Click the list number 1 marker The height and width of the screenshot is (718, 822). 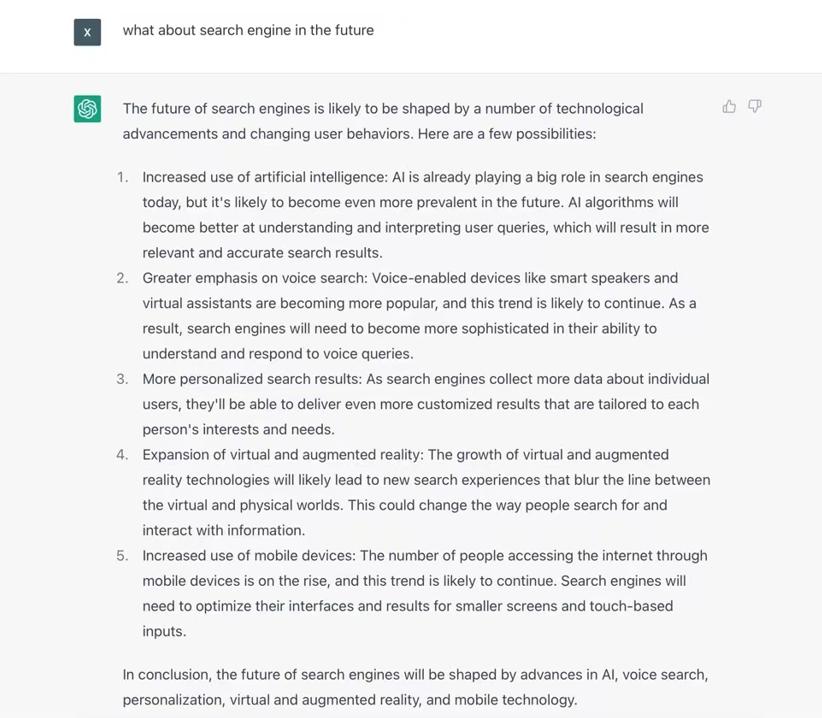(x=122, y=177)
